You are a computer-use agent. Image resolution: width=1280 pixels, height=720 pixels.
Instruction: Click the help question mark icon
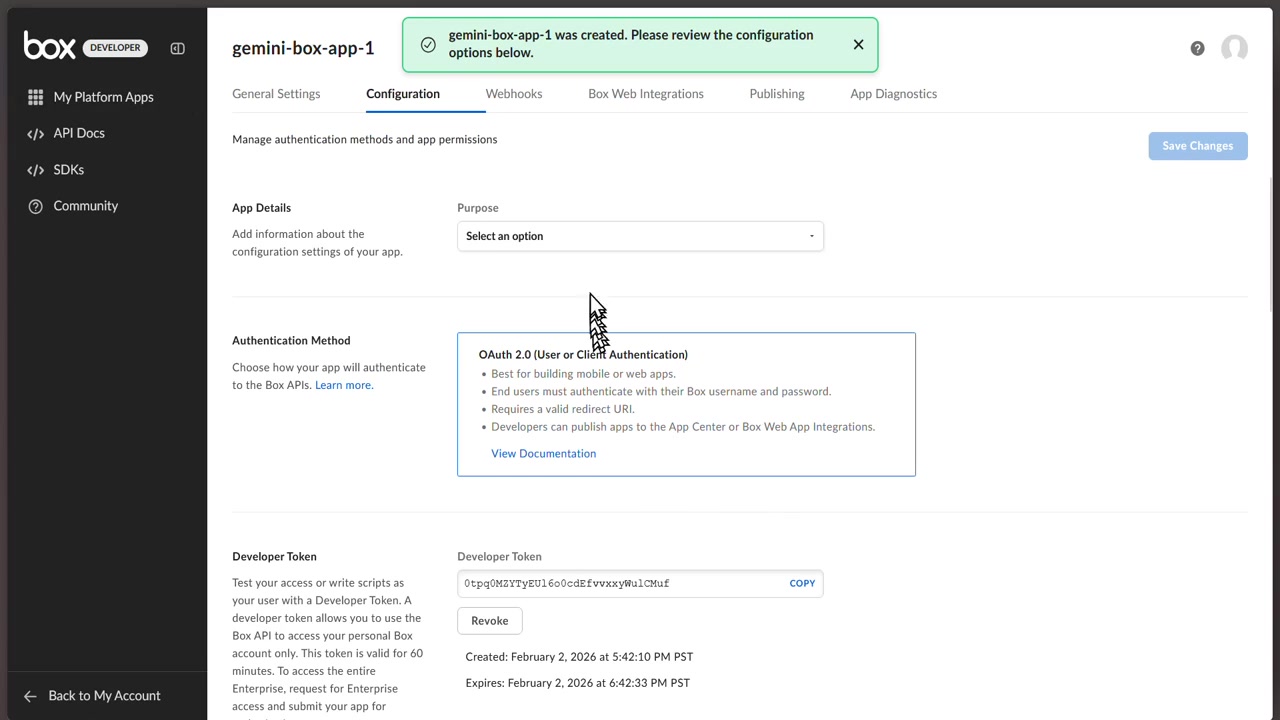(1197, 48)
